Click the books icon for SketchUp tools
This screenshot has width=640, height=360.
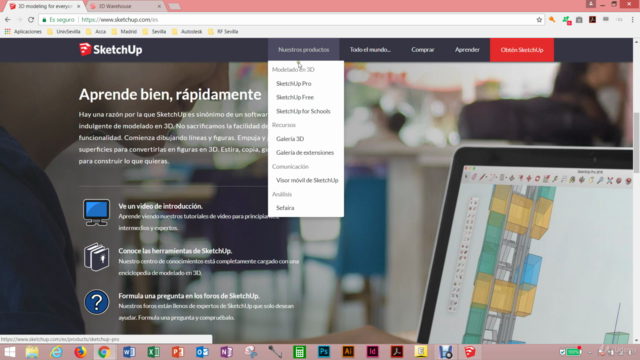(96, 257)
